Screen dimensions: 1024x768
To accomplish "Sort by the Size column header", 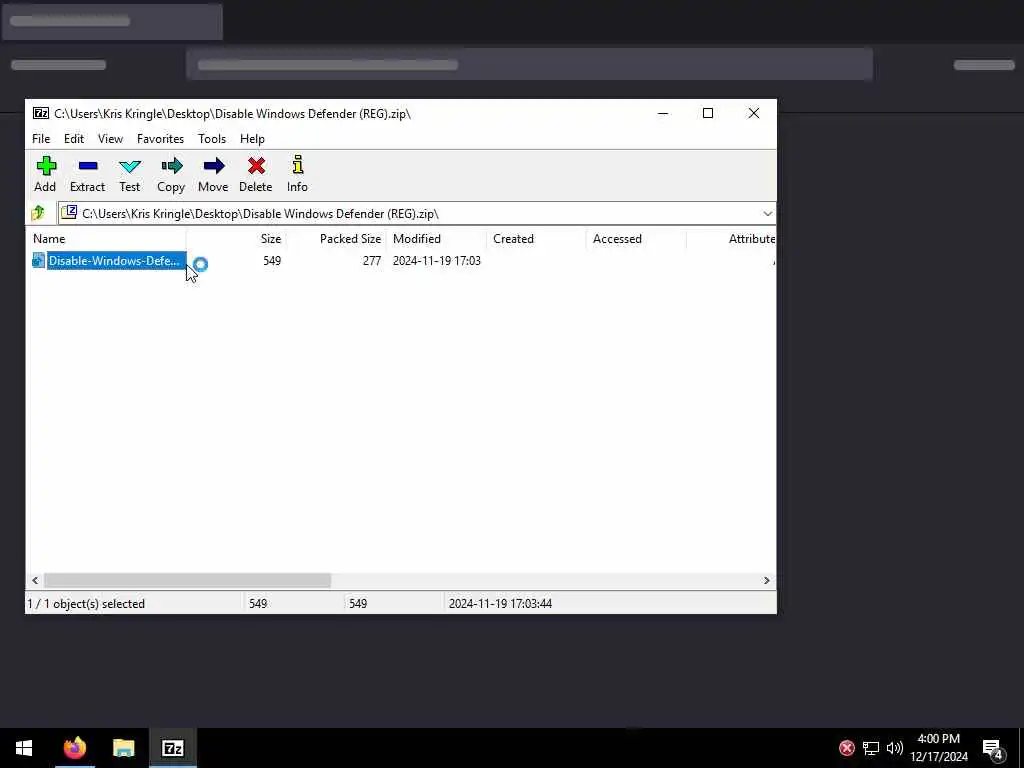I will (x=236, y=238).
